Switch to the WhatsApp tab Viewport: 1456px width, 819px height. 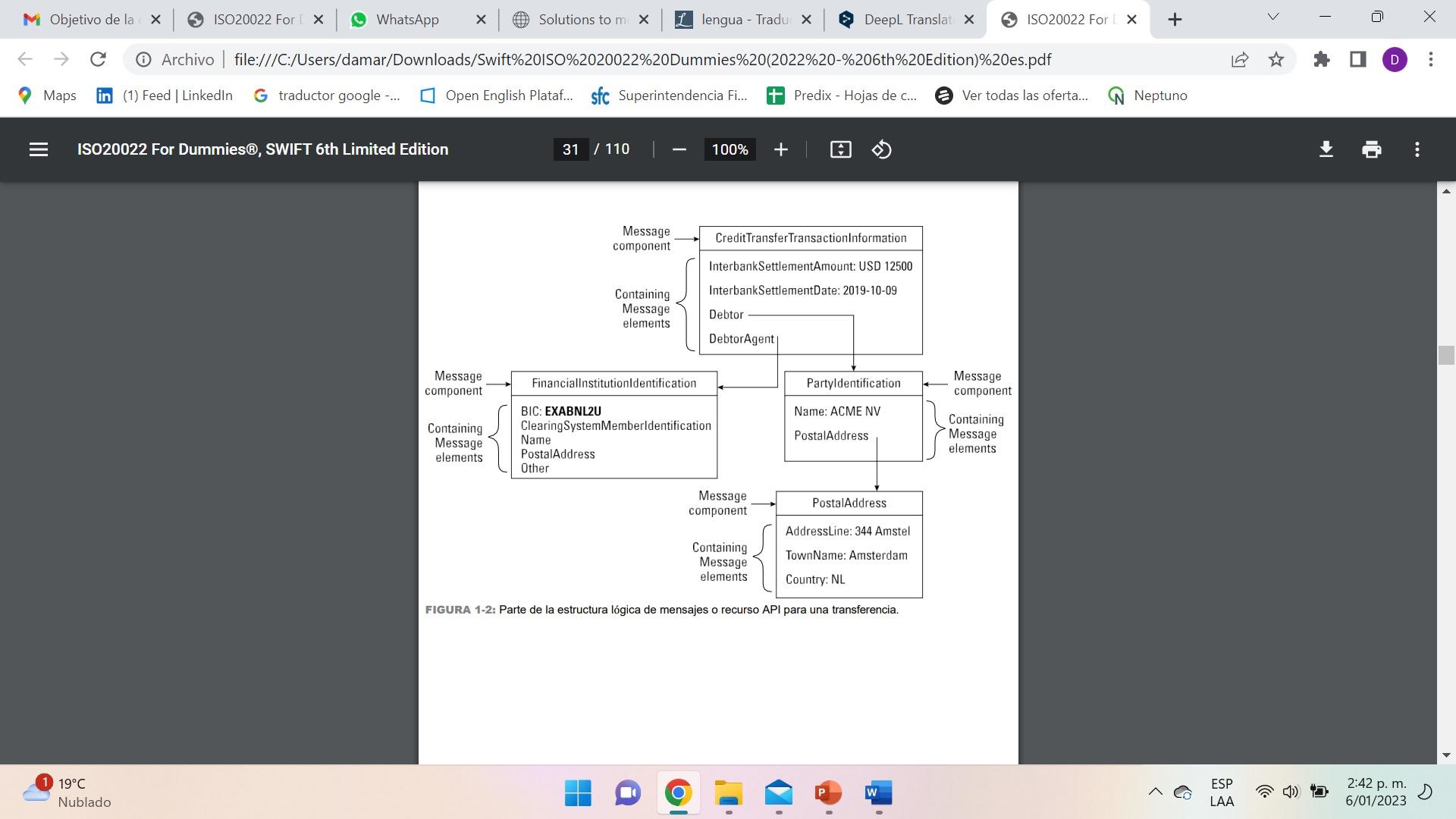[x=407, y=20]
